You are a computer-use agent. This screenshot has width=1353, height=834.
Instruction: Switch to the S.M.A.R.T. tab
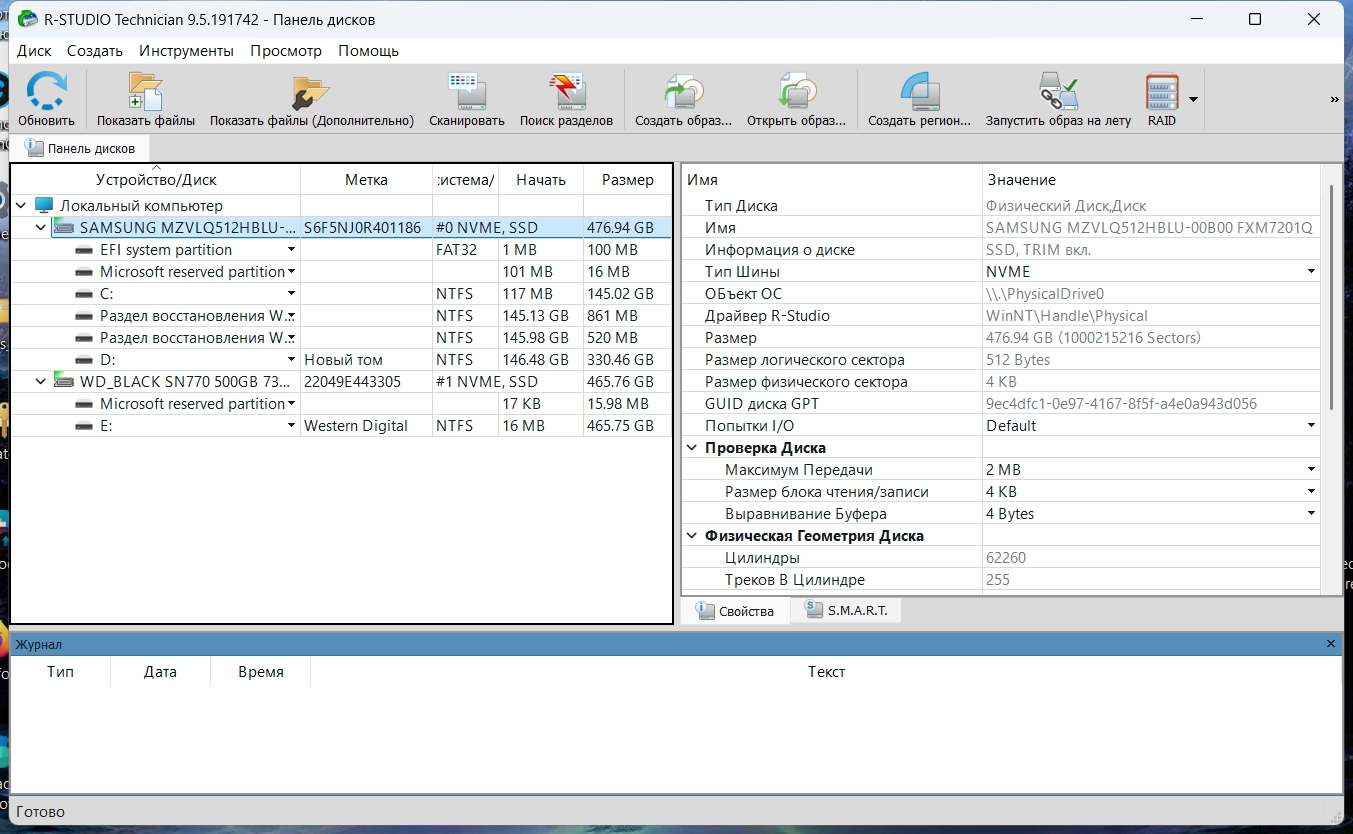click(846, 610)
